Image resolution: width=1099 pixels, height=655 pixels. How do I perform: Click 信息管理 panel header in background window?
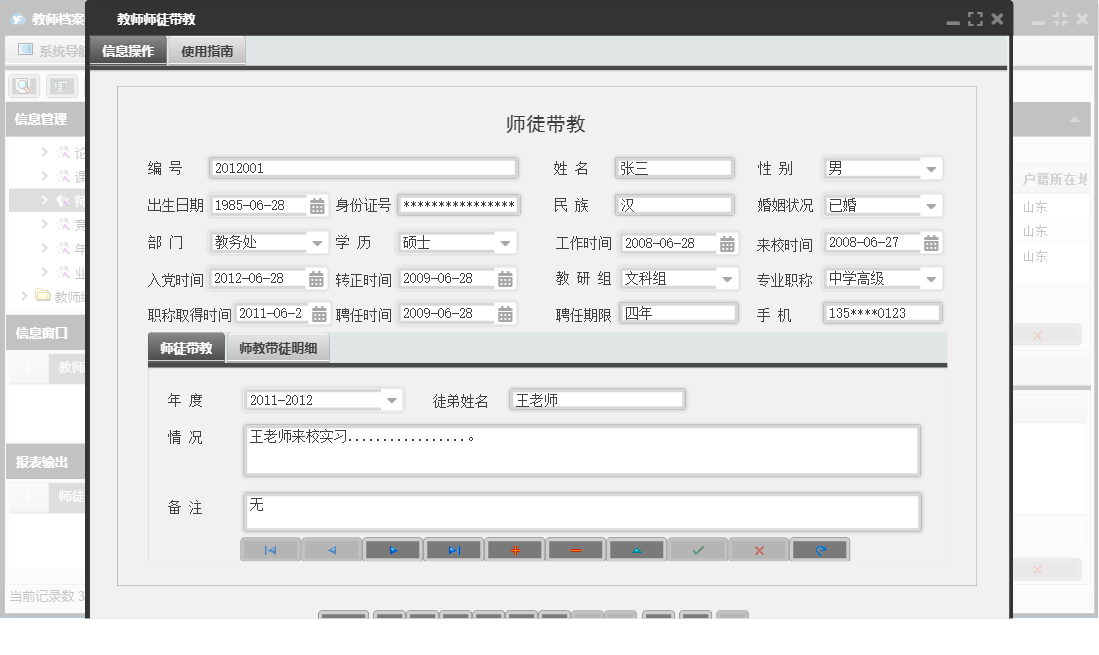pos(46,120)
